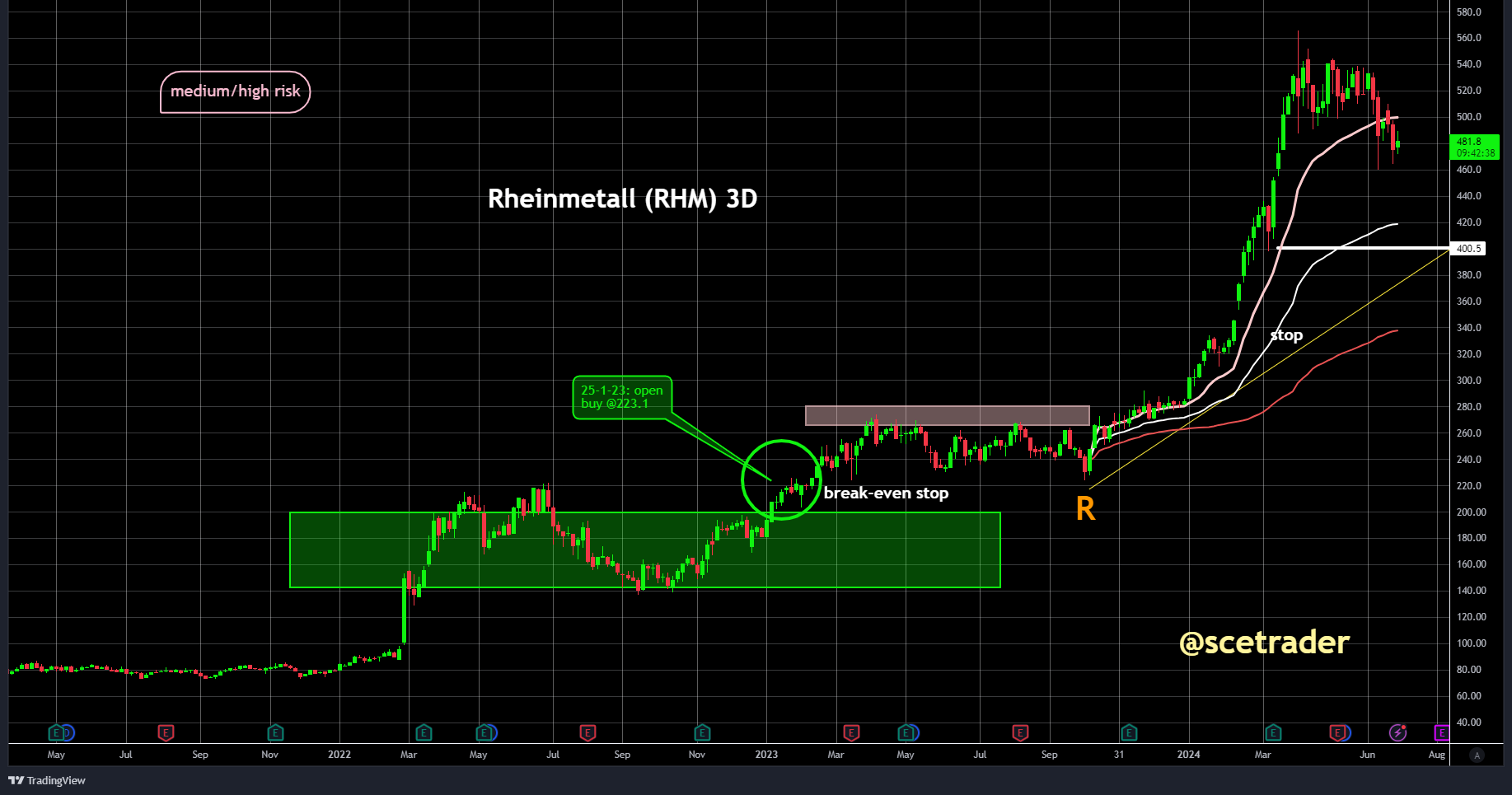Viewport: 1512px width, 795px height.
Task: Click the magenta upcoming earnings marker near Aug
Action: pos(1441,732)
